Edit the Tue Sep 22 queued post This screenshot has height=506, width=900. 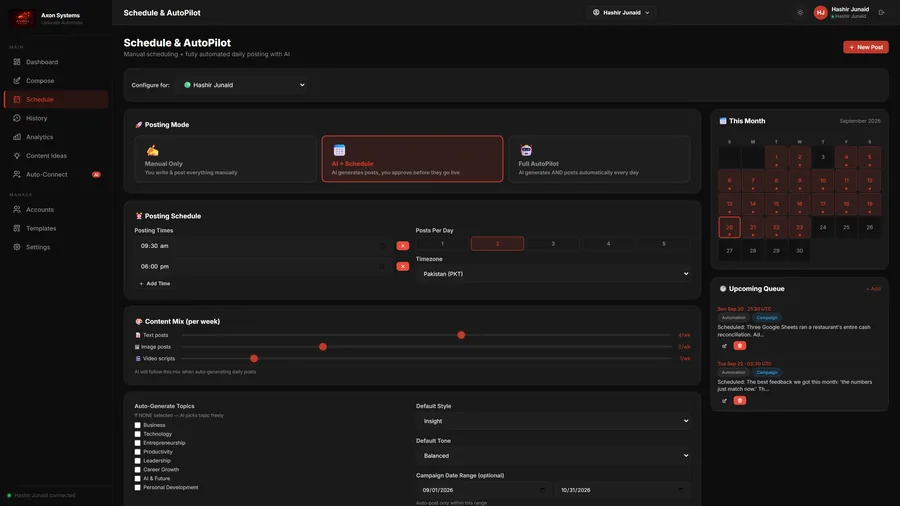point(724,401)
